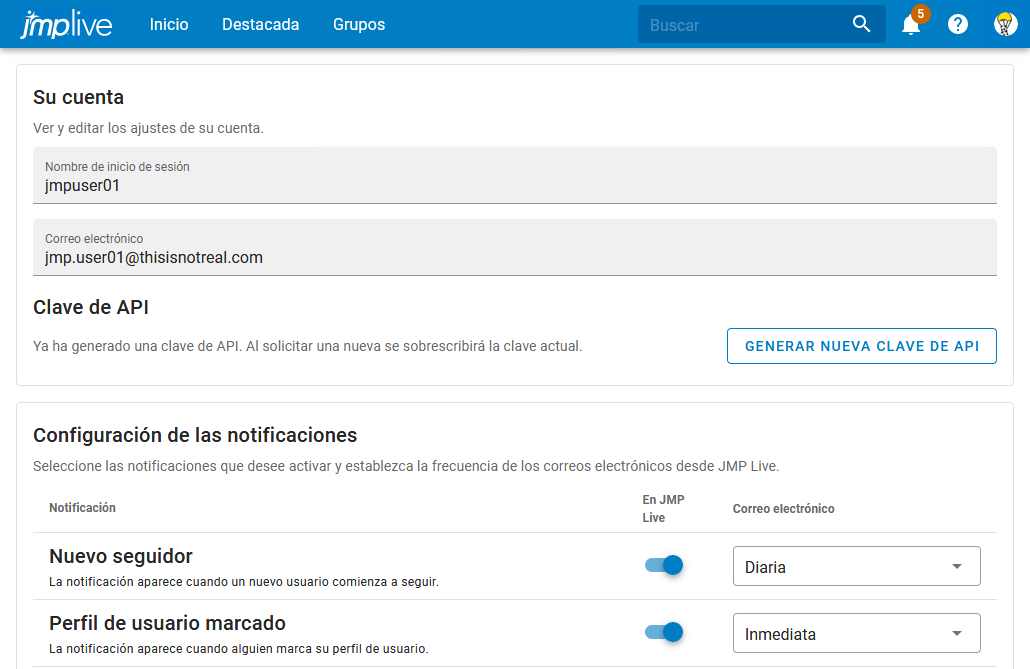Click the JMP Live logo
This screenshot has height=669, width=1030.
pos(66,24)
